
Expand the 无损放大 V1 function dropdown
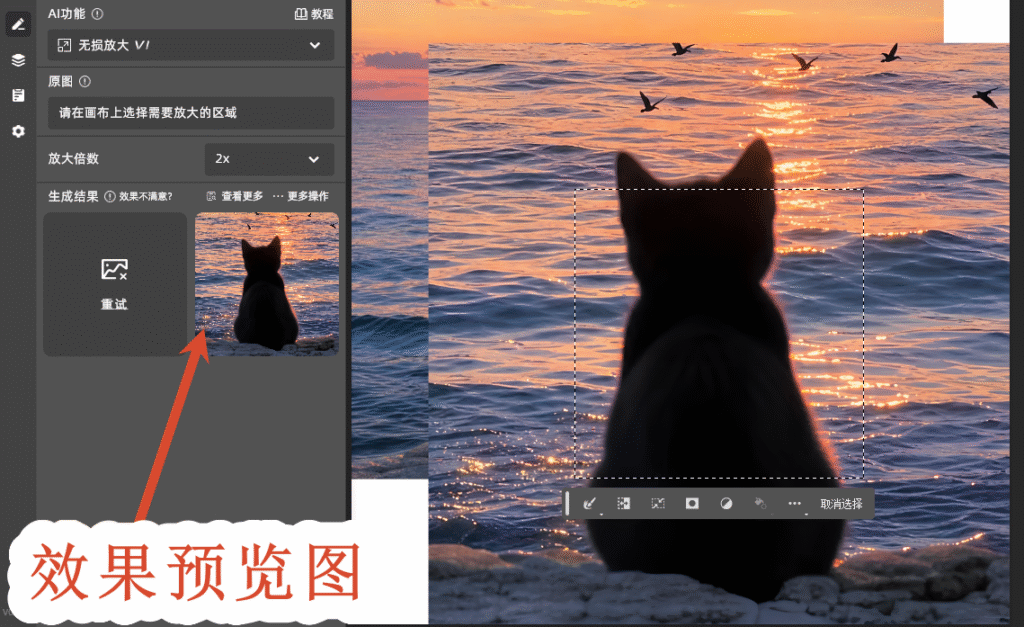[191, 45]
